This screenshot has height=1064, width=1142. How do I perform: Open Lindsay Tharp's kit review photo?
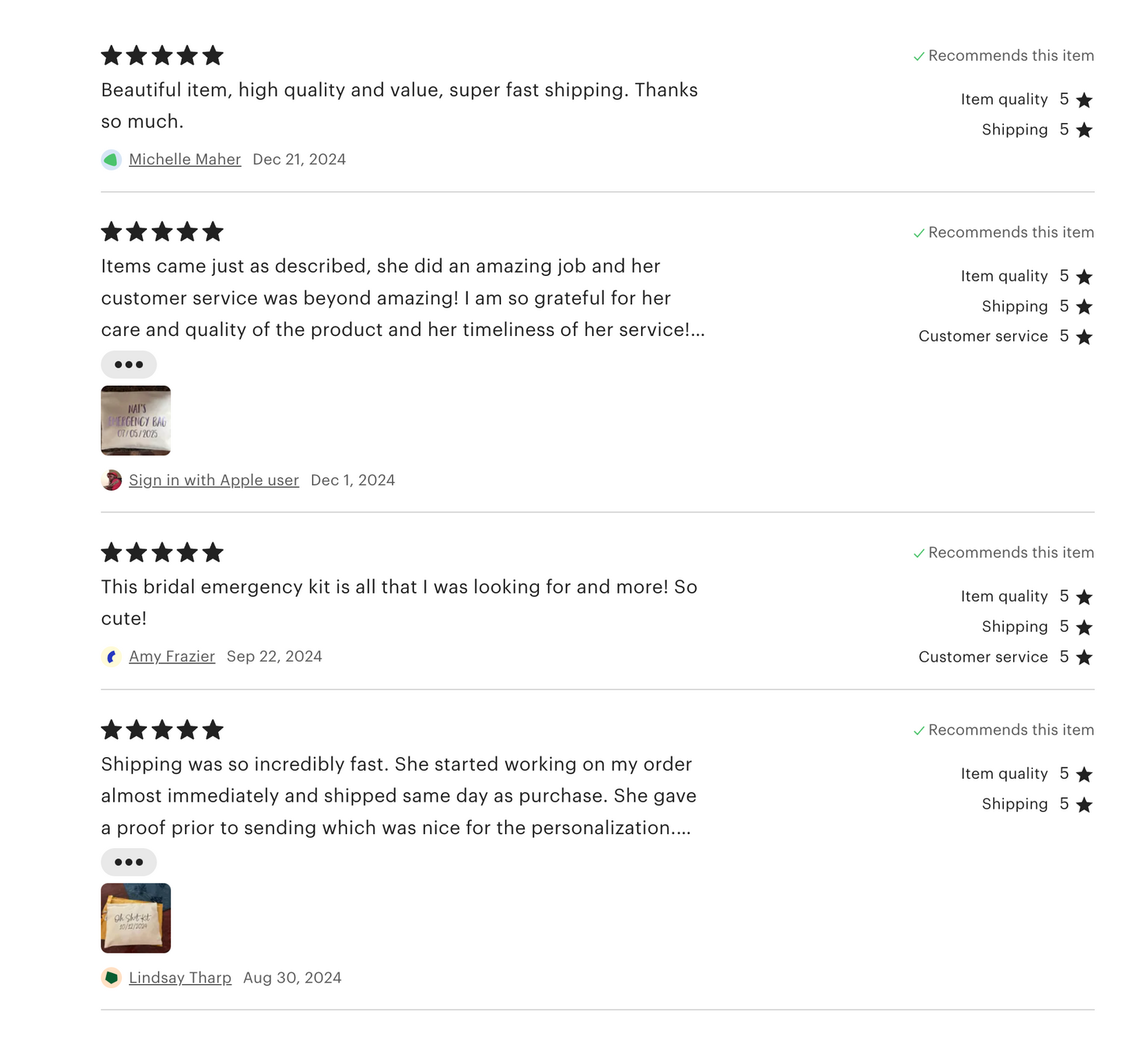[136, 918]
